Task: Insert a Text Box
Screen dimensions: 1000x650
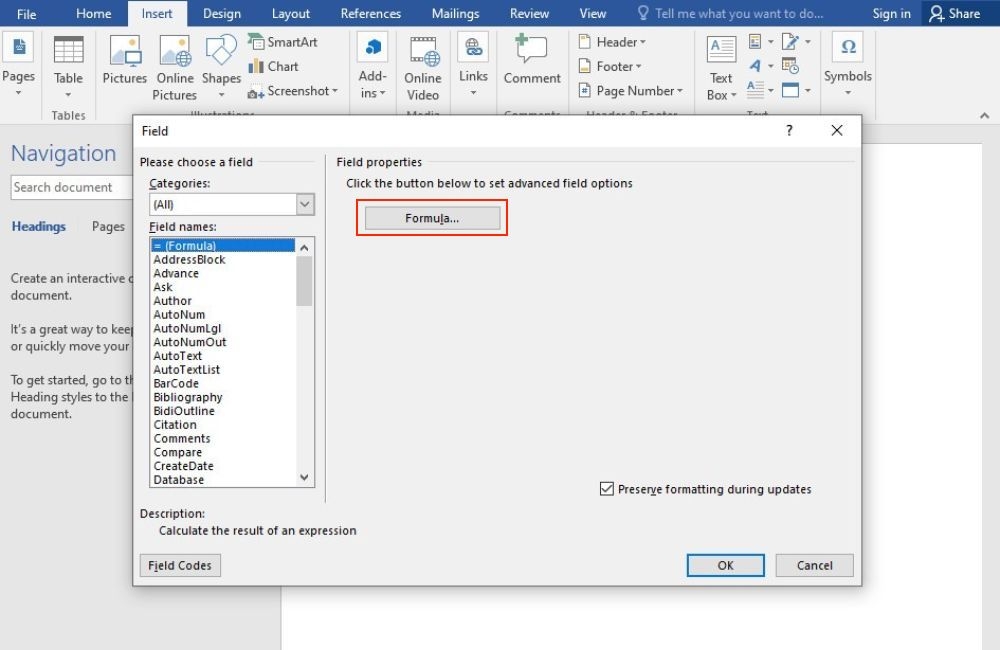Action: coord(721,68)
